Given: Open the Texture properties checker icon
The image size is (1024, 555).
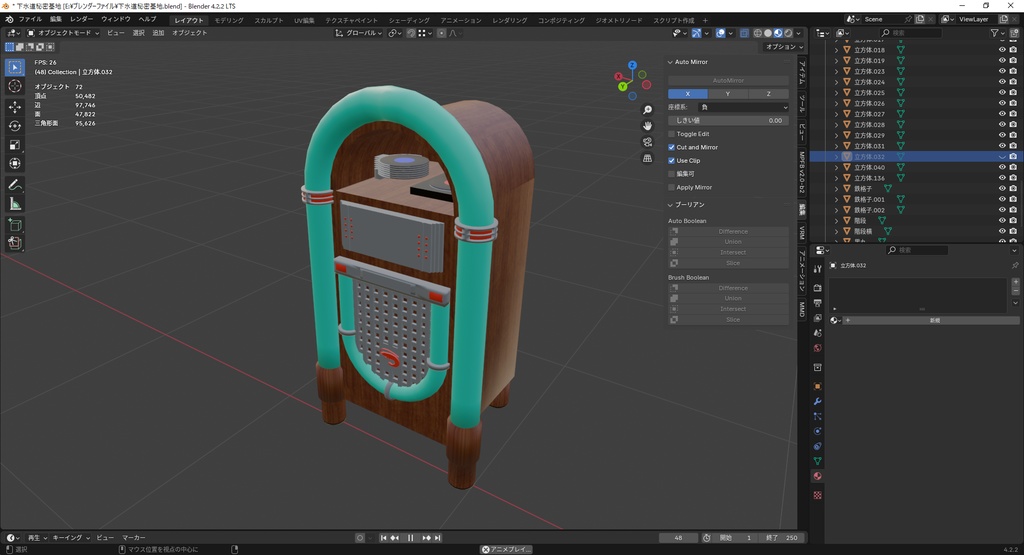Looking at the screenshot, I should click(817, 496).
